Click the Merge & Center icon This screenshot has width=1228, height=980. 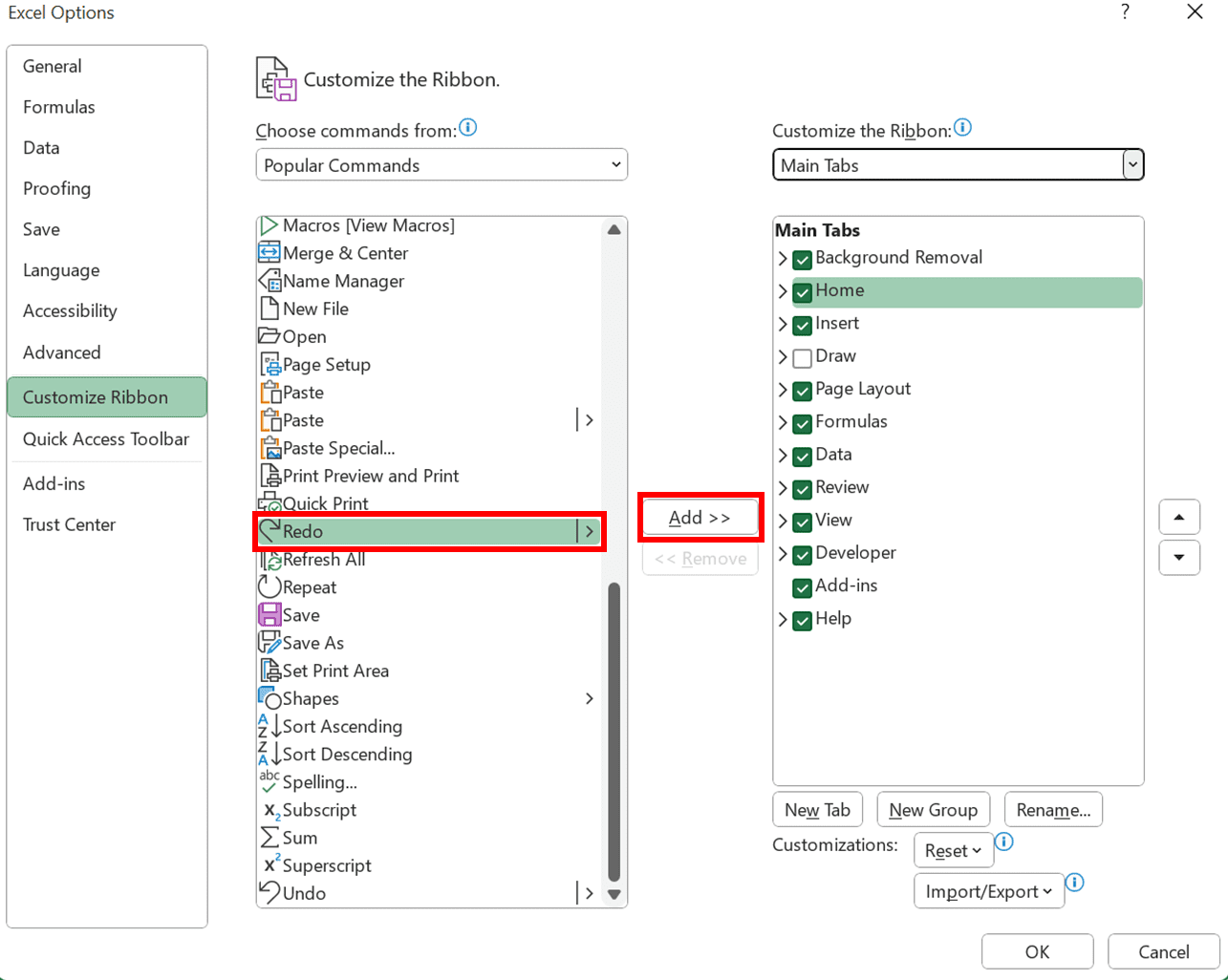(269, 253)
